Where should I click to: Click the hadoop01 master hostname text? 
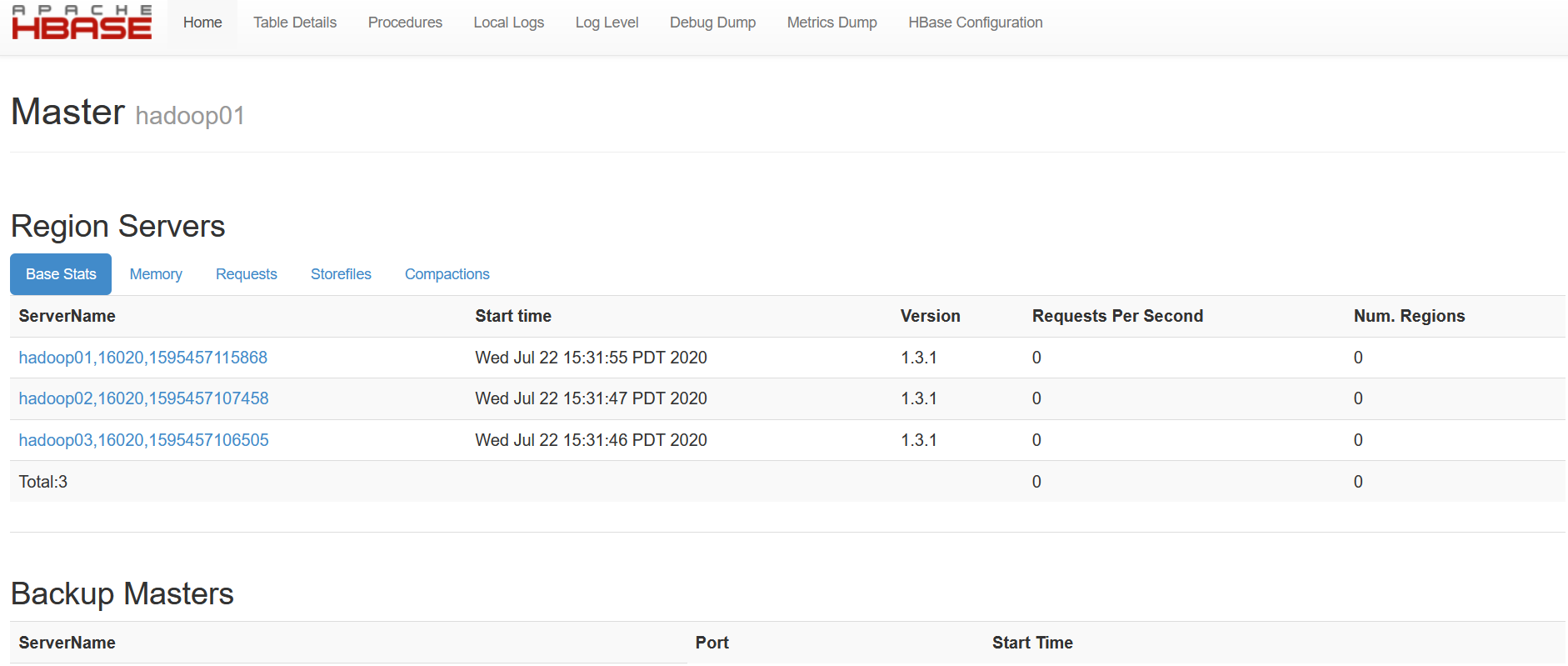tap(190, 116)
